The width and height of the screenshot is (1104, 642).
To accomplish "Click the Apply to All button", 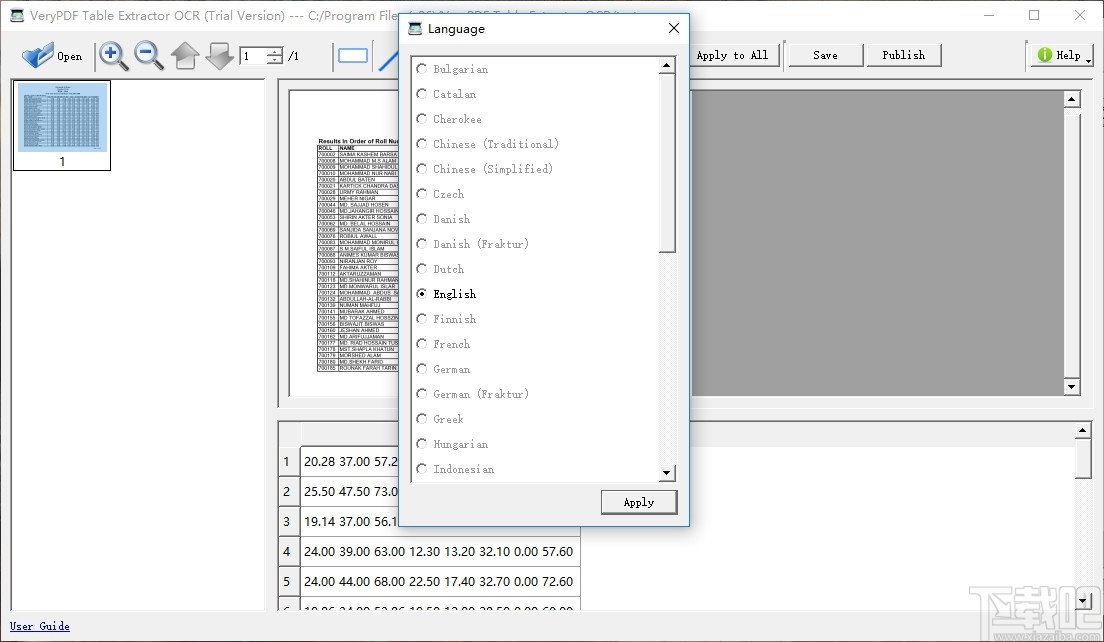I will 735,55.
